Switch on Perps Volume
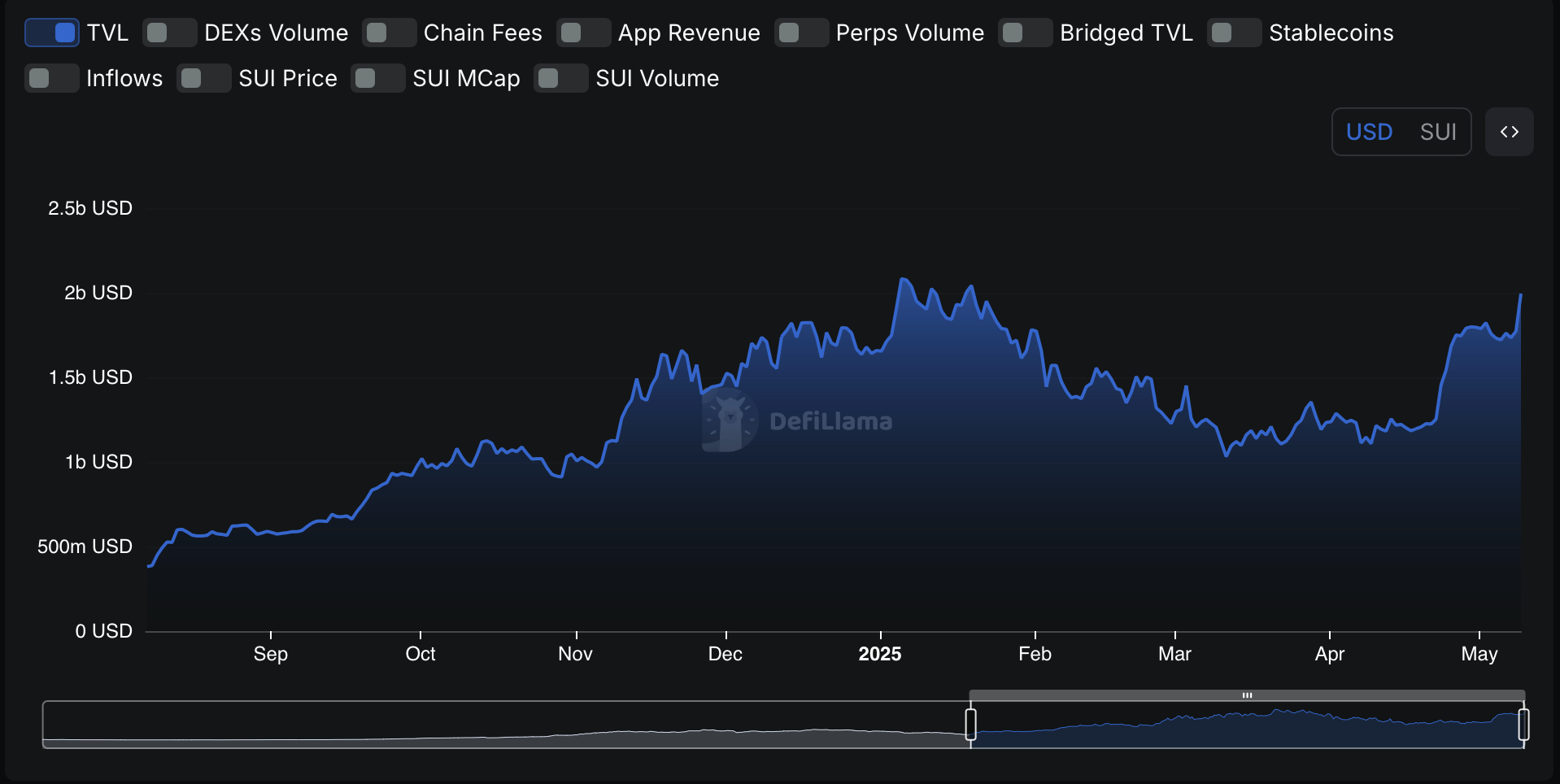Image resolution: width=1560 pixels, height=784 pixels. click(802, 33)
